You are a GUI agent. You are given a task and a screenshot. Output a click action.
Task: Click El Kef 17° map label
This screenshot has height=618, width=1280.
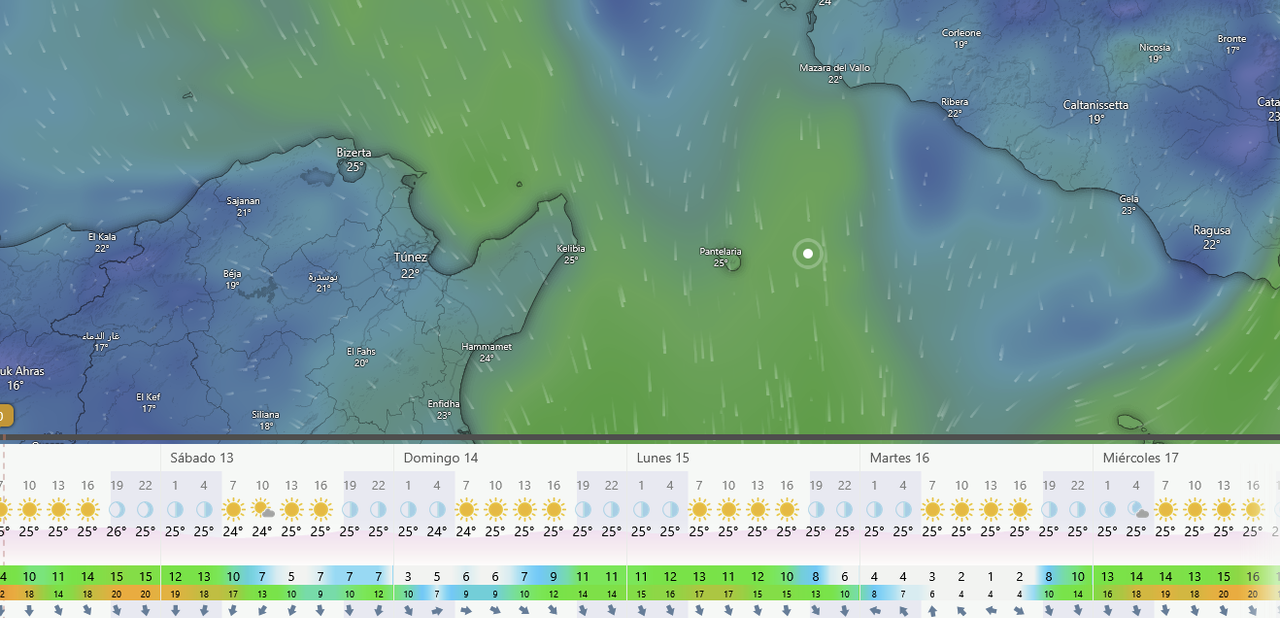pyautogui.click(x=148, y=402)
